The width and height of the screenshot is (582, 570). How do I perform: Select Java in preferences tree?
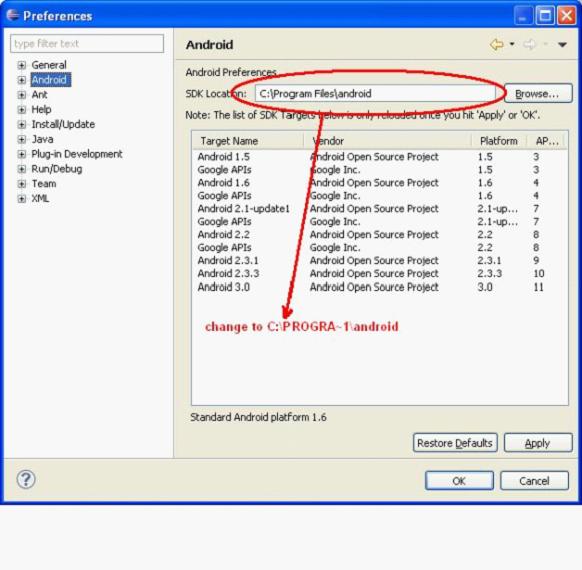click(x=42, y=139)
